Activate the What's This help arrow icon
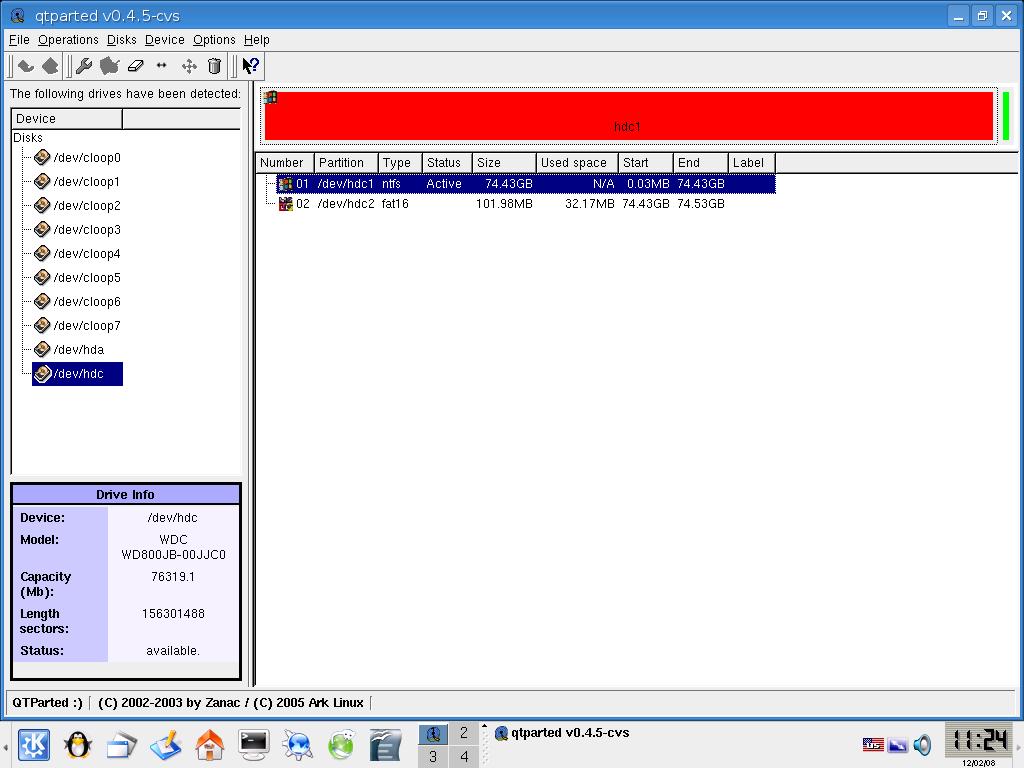The width and height of the screenshot is (1024, 768). (x=248, y=65)
